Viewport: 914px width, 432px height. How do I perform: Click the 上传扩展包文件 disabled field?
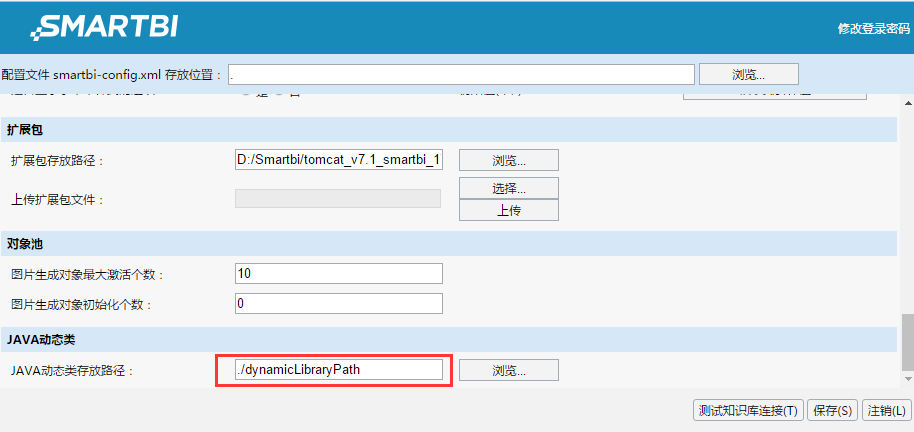pyautogui.click(x=338, y=199)
